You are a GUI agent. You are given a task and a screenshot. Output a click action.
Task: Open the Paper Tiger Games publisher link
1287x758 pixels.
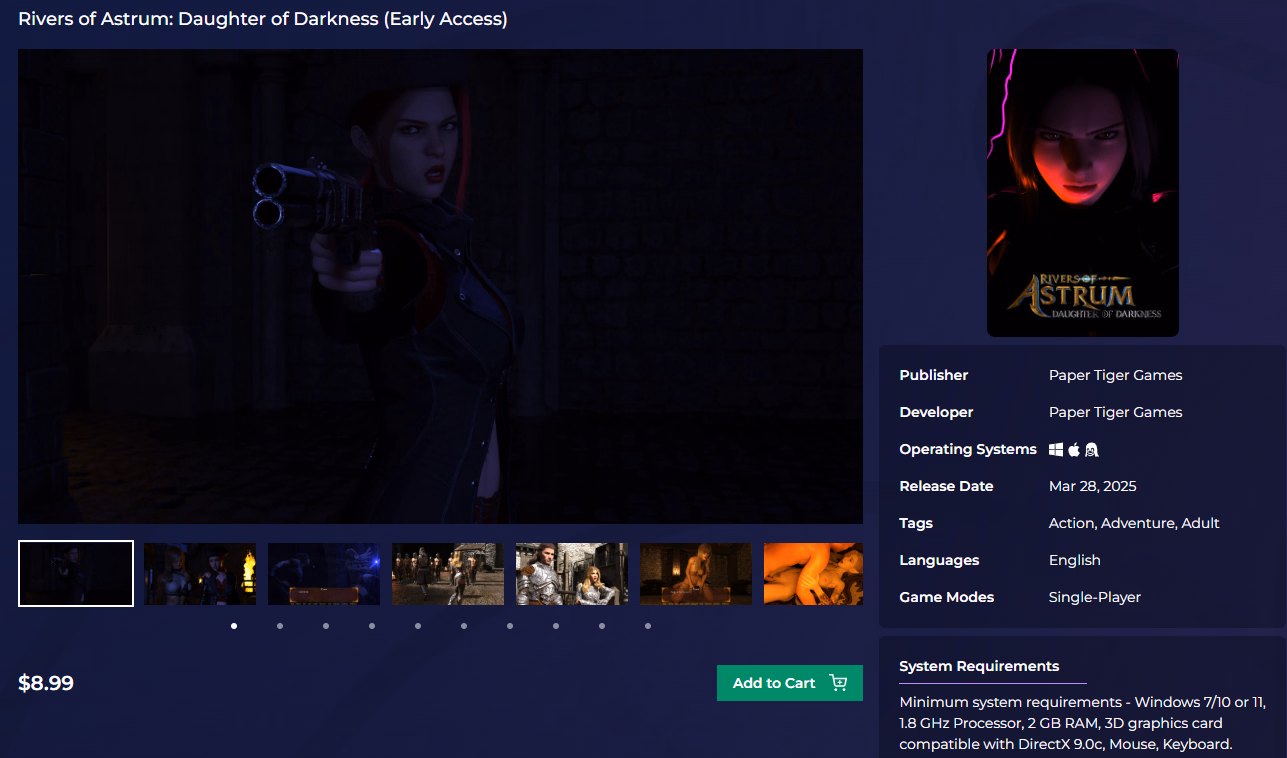[x=1115, y=376]
